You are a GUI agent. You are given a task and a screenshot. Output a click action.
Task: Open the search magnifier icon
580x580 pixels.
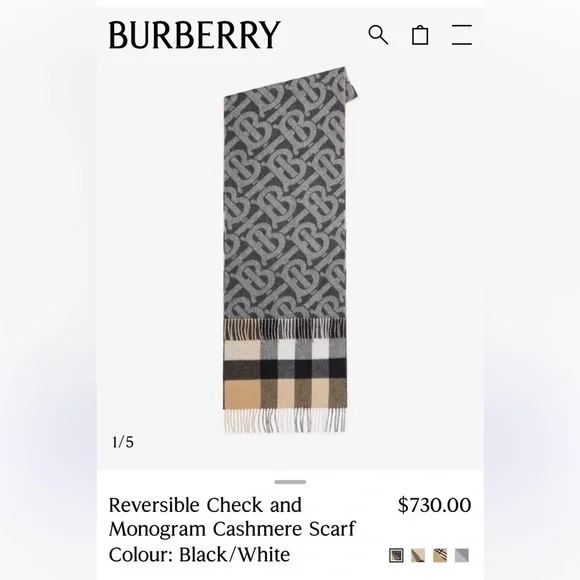tap(378, 35)
